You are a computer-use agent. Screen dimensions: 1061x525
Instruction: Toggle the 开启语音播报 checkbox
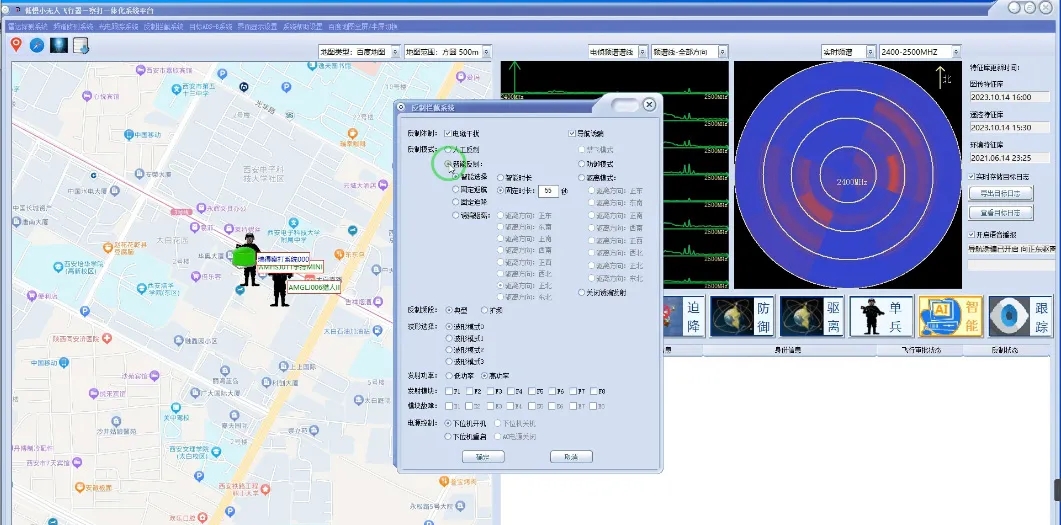click(x=972, y=235)
